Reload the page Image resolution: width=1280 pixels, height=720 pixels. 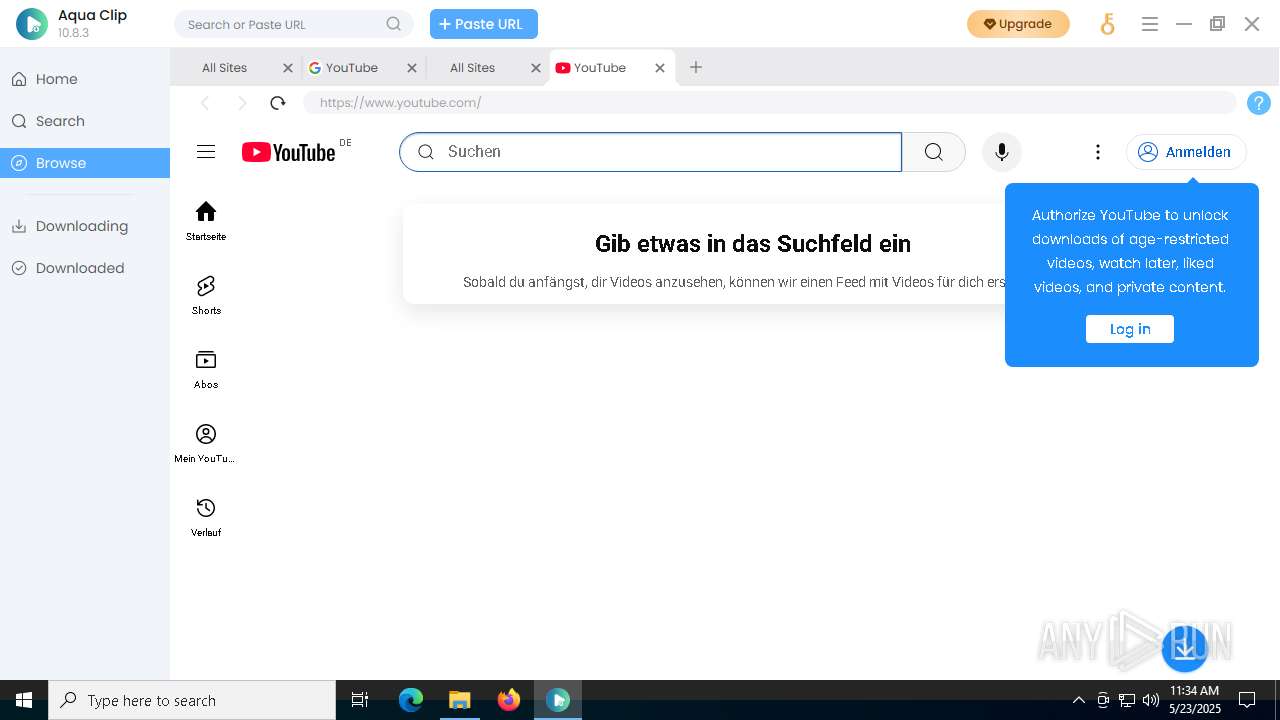pyautogui.click(x=278, y=102)
